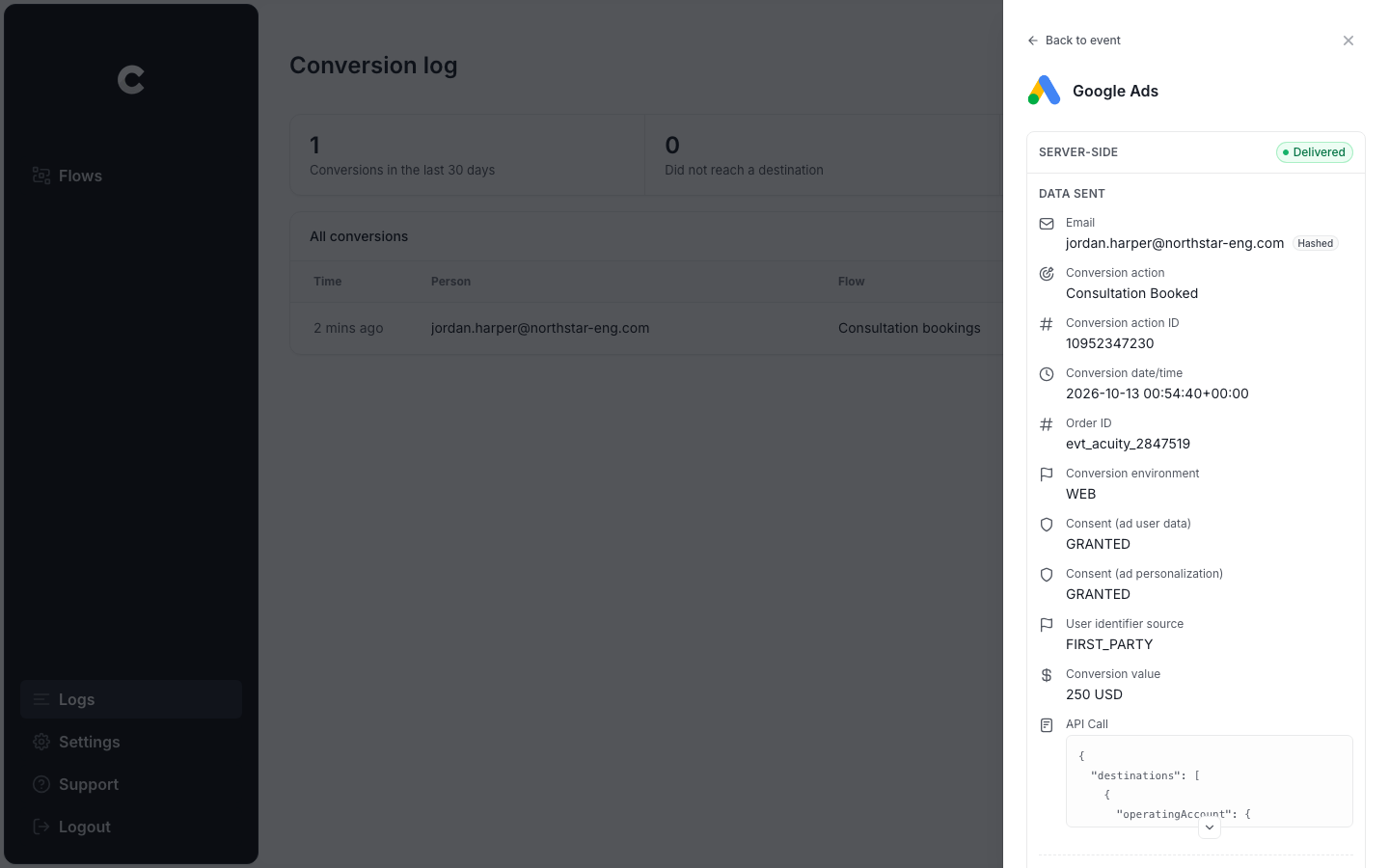Image resolution: width=1389 pixels, height=868 pixels.
Task: Click the shield icon beside Consent (ad user data)
Action: pos(1047,525)
